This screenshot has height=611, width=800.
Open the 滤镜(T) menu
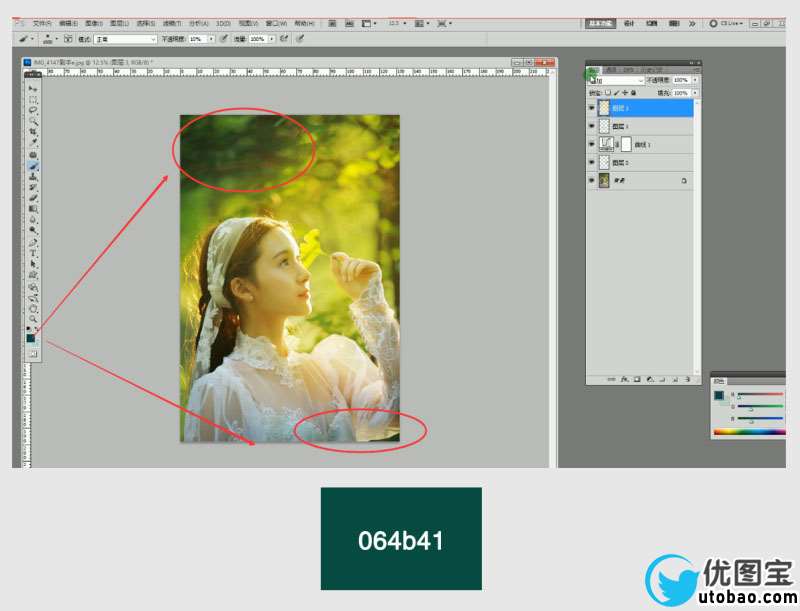point(172,23)
